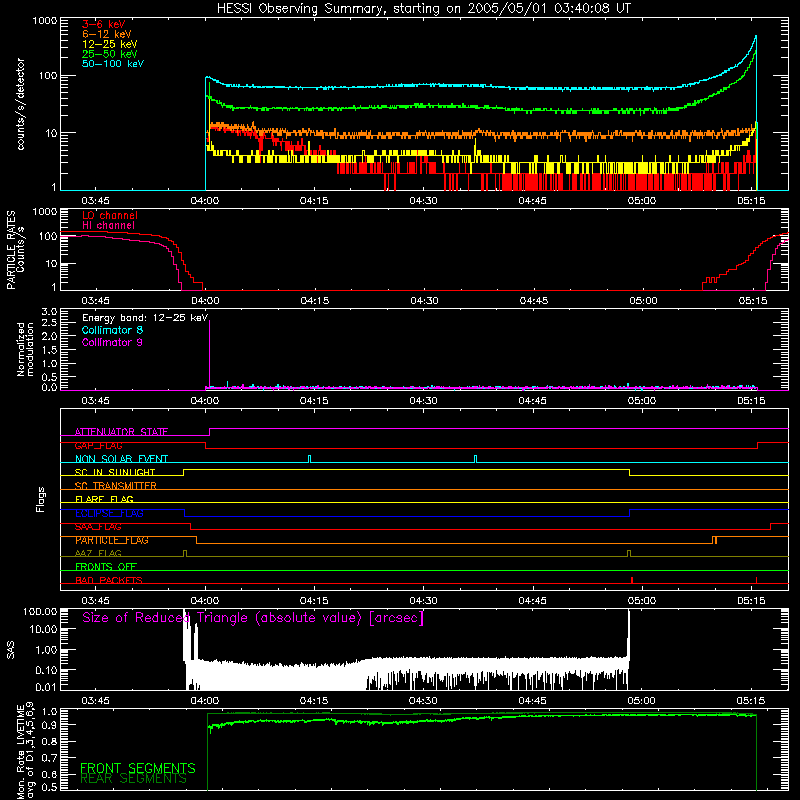Viewport: 800px width, 800px height.
Task: Click the BAD_PACKETS spike near 05:00
Action: [x=632, y=580]
